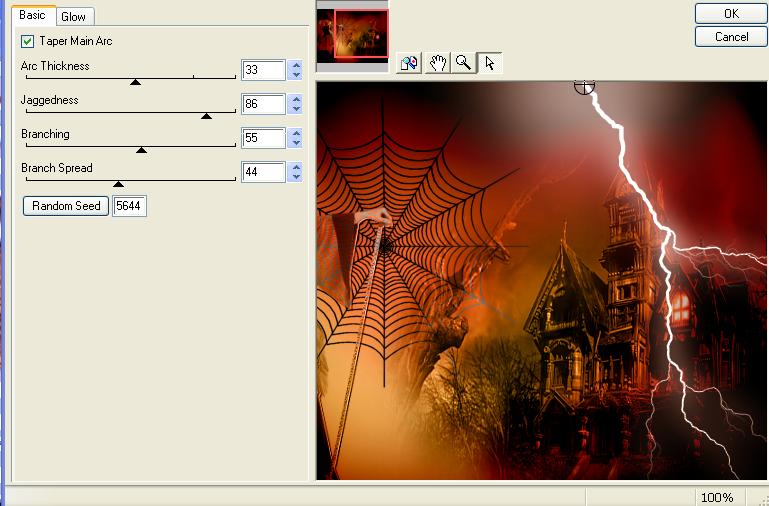This screenshot has width=769, height=506.
Task: Select the Zoom magnifier tool
Action: tap(463, 63)
